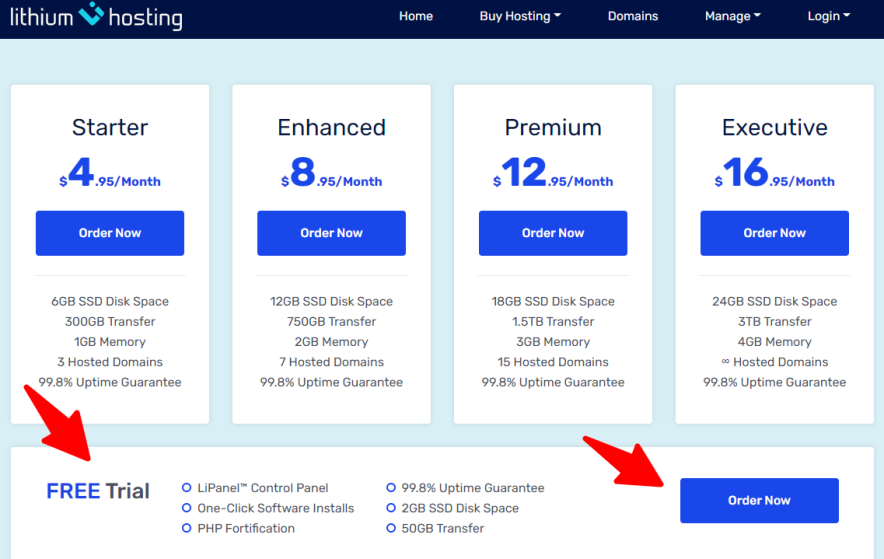This screenshot has height=559, width=884.
Task: Open the Buy Hosting dropdown menu
Action: click(x=520, y=16)
